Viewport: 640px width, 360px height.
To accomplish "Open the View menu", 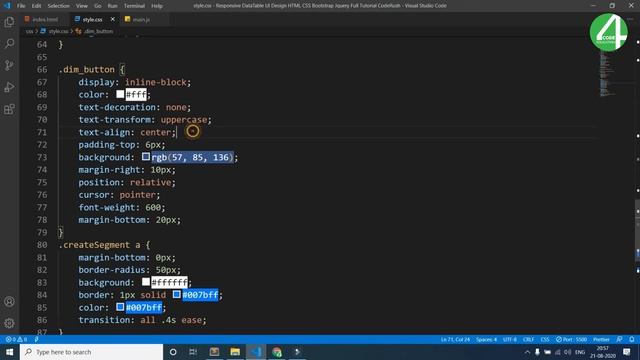I will 82,6.
